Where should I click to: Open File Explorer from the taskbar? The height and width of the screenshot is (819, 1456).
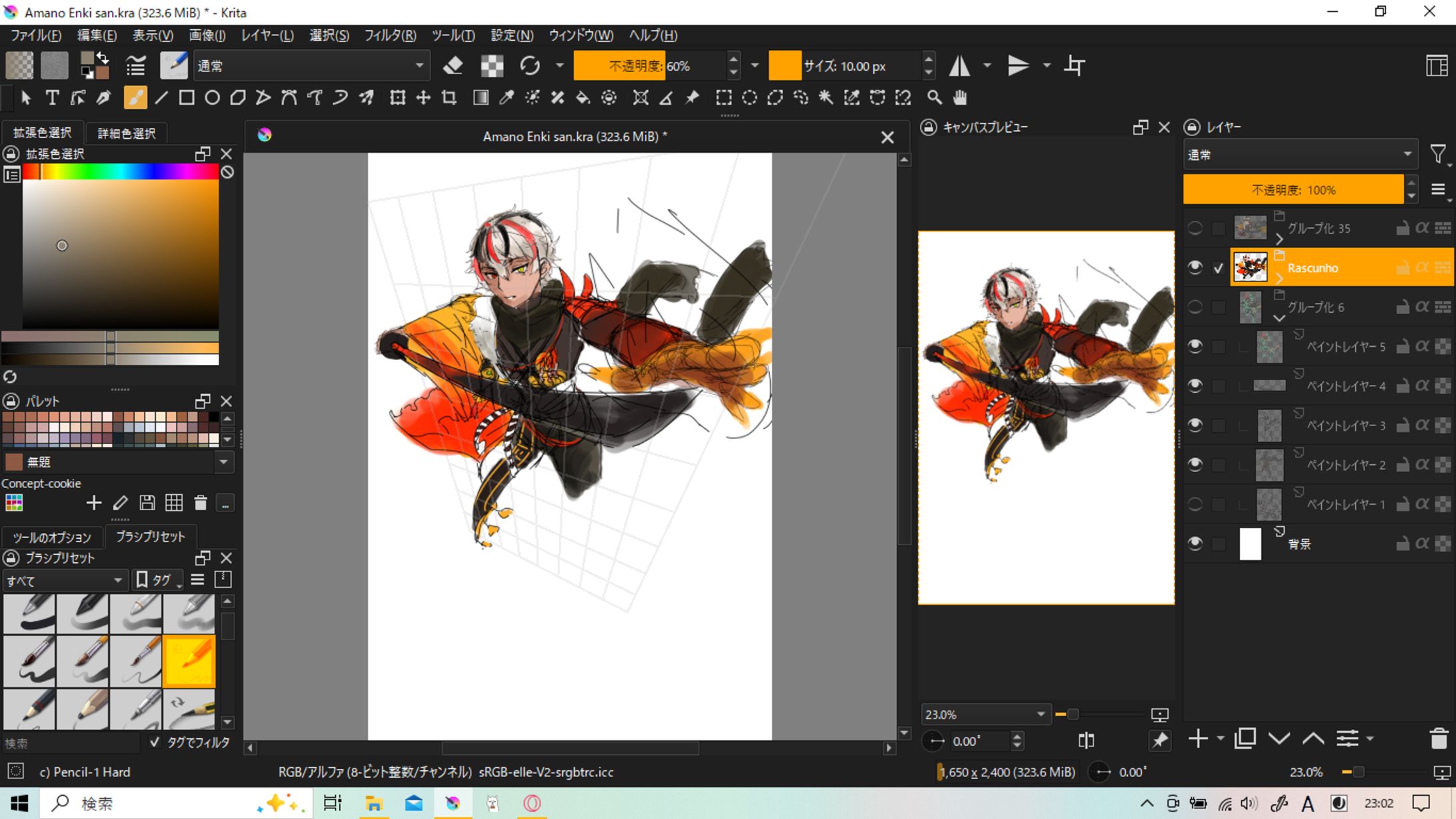click(x=373, y=803)
